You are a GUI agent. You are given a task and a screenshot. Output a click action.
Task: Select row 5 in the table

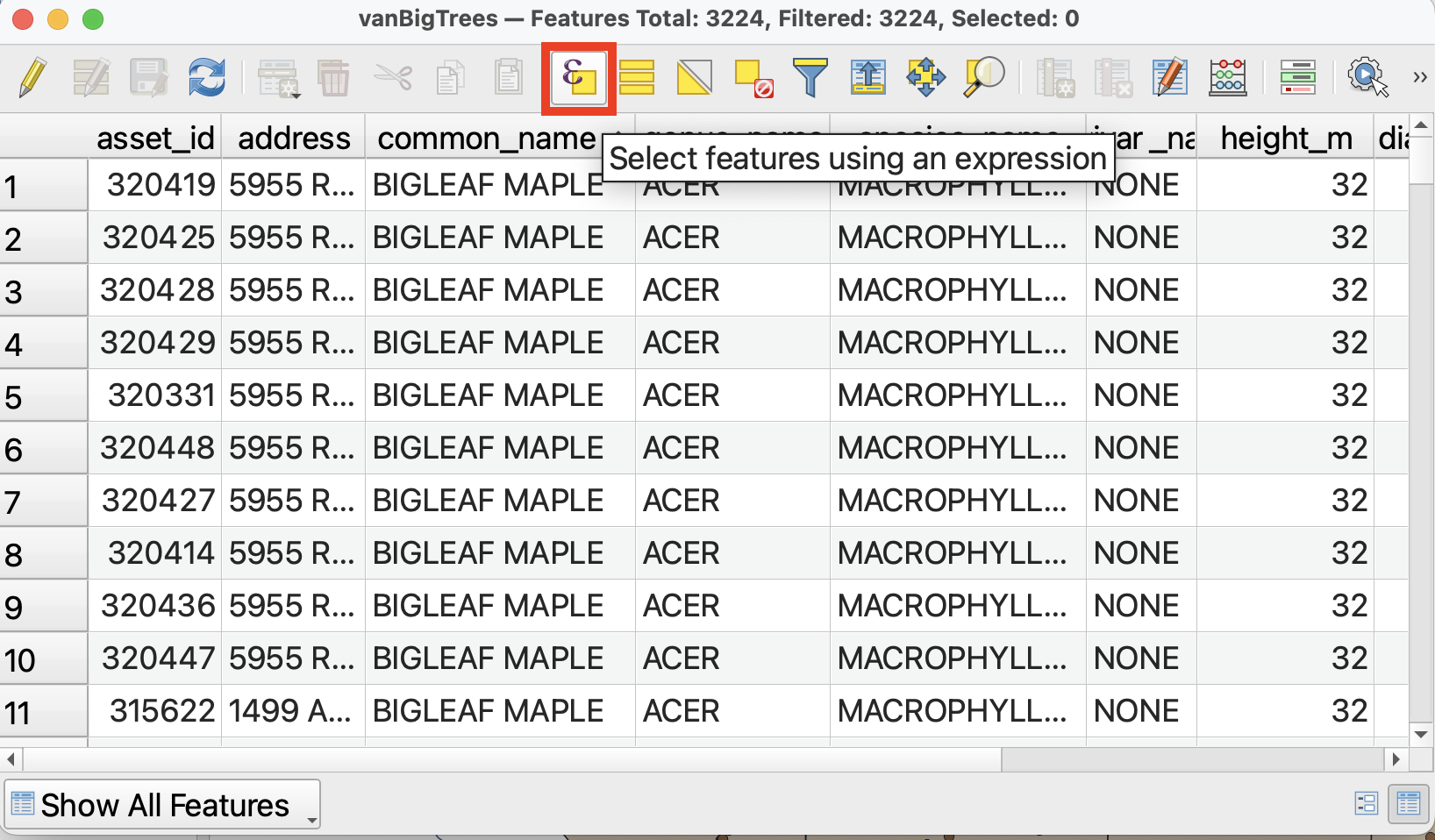[x=43, y=395]
